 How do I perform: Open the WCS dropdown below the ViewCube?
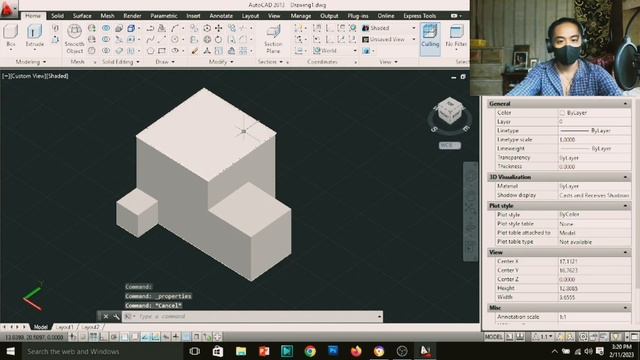pos(449,145)
